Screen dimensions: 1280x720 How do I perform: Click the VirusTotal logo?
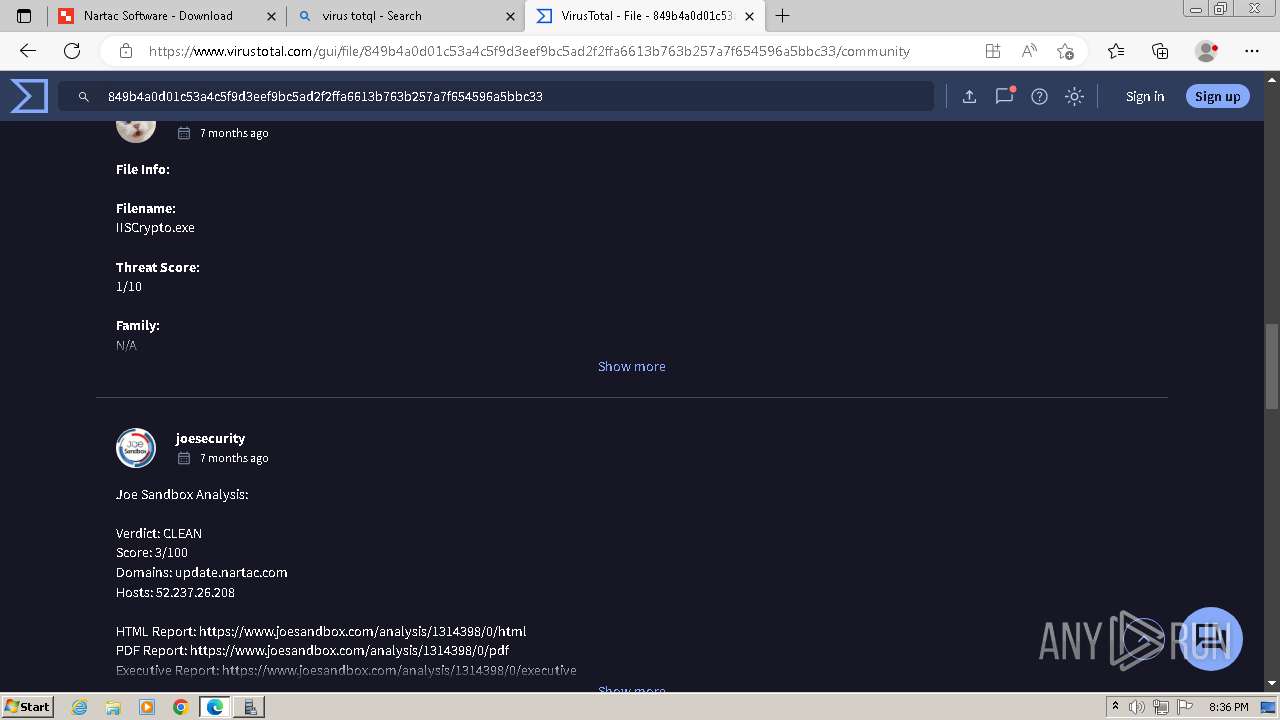29,96
